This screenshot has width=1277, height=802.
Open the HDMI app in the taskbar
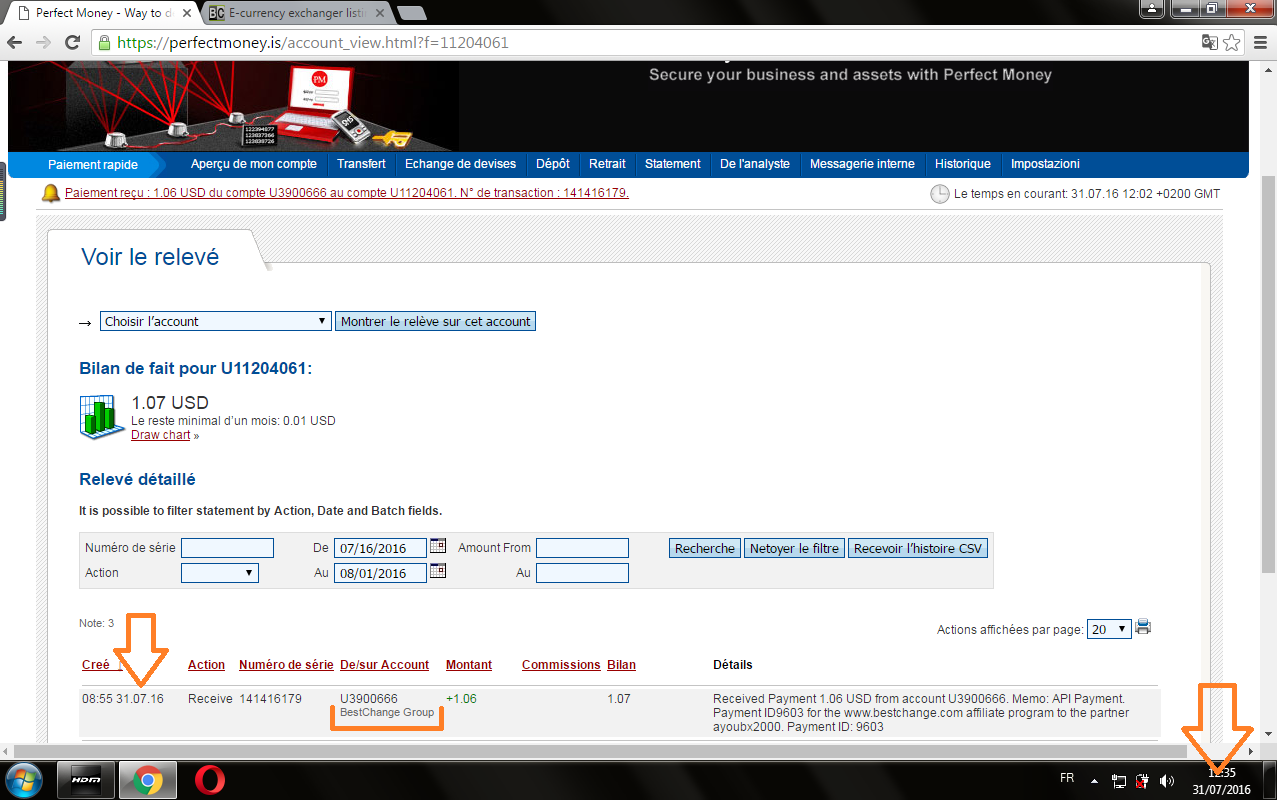pyautogui.click(x=86, y=780)
